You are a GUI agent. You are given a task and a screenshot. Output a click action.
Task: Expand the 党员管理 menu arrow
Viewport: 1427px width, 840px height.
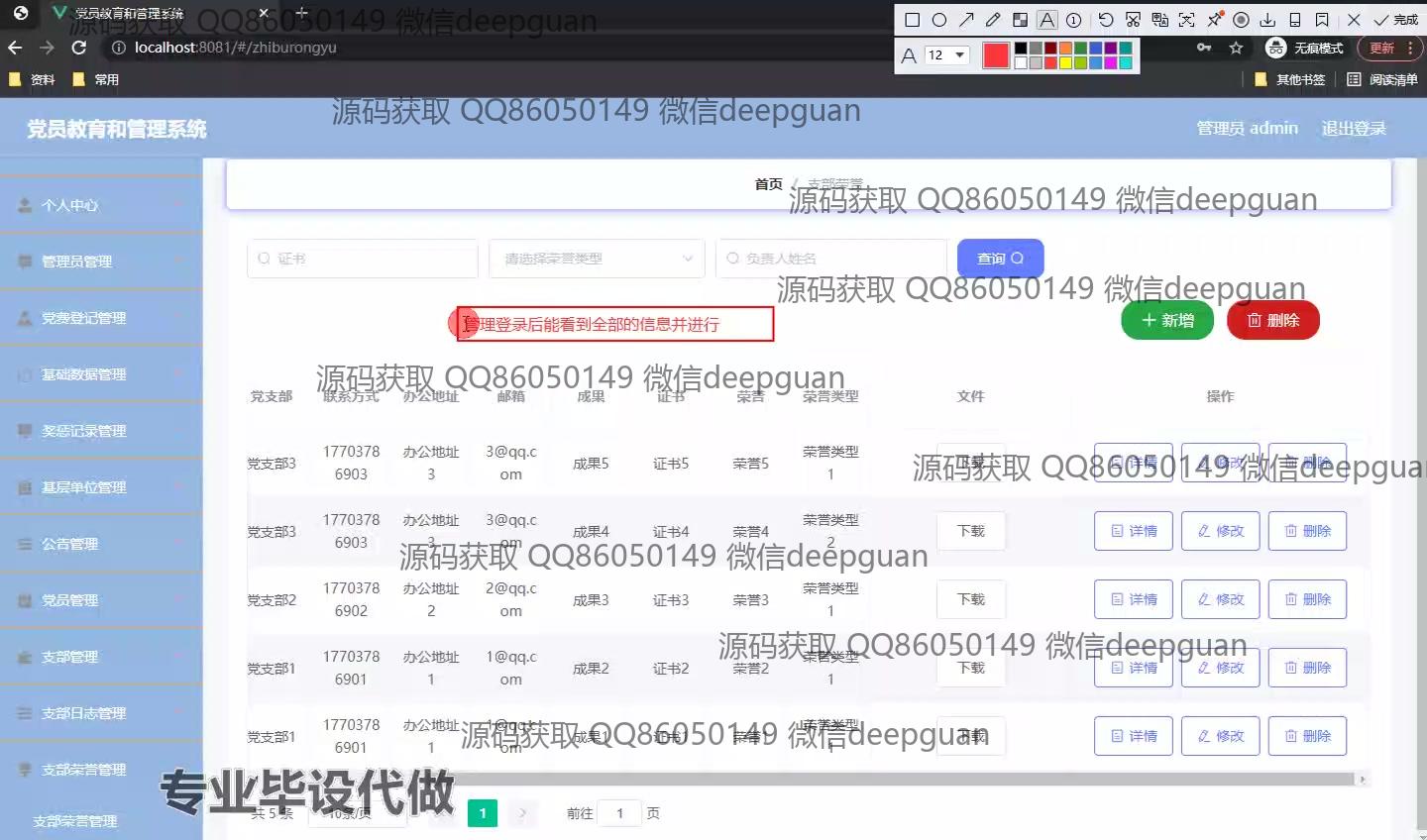click(x=179, y=600)
